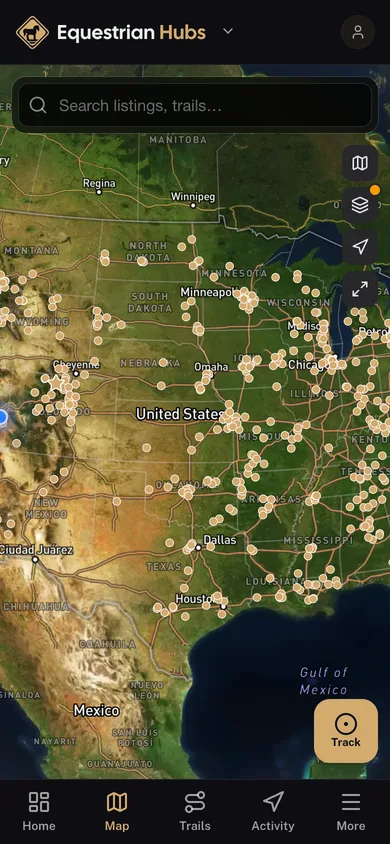Click the Equestrian Hubs title text
Screen dimensions: 390x844
click(131, 32)
